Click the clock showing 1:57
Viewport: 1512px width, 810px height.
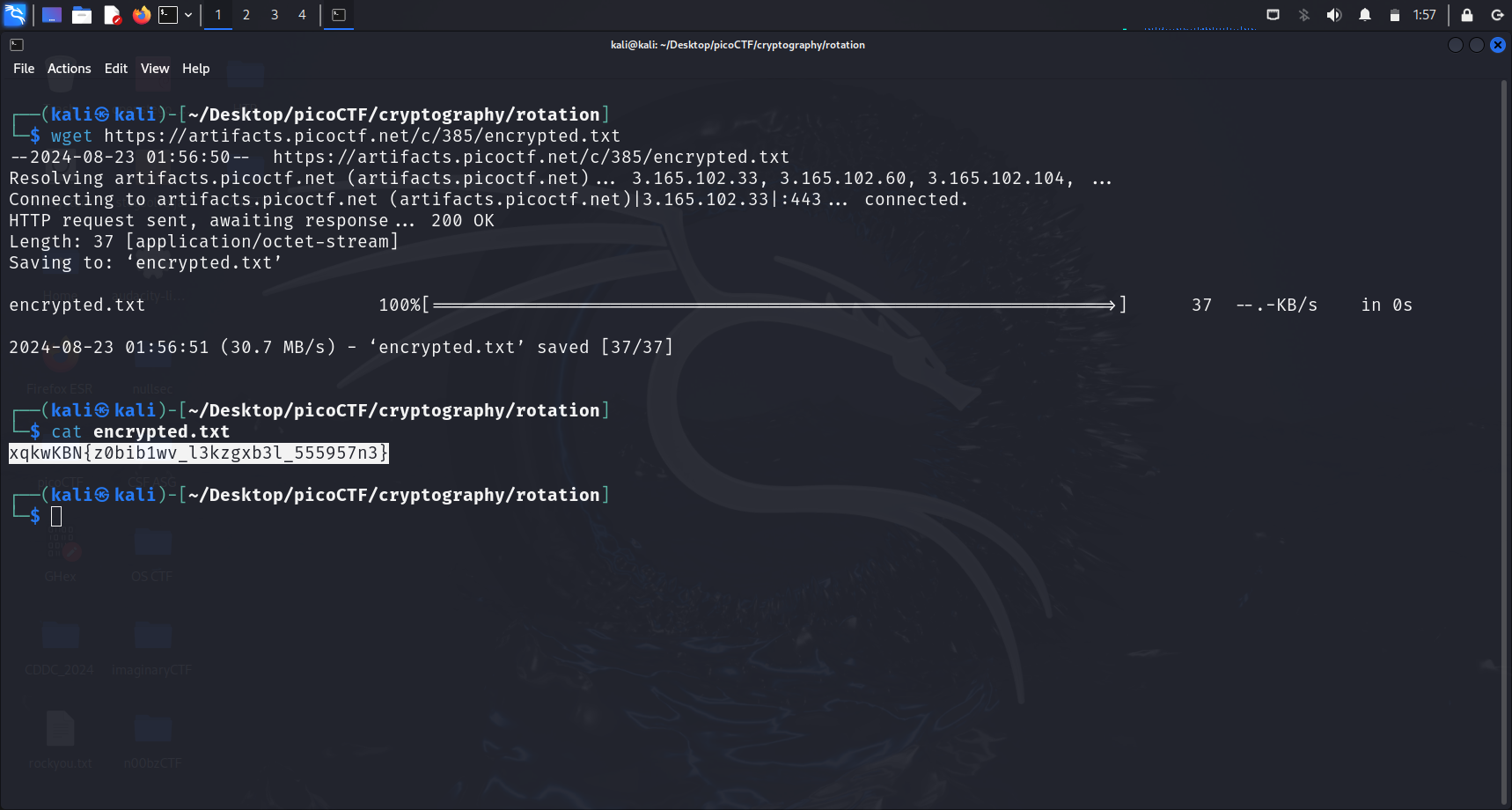pos(1424,15)
